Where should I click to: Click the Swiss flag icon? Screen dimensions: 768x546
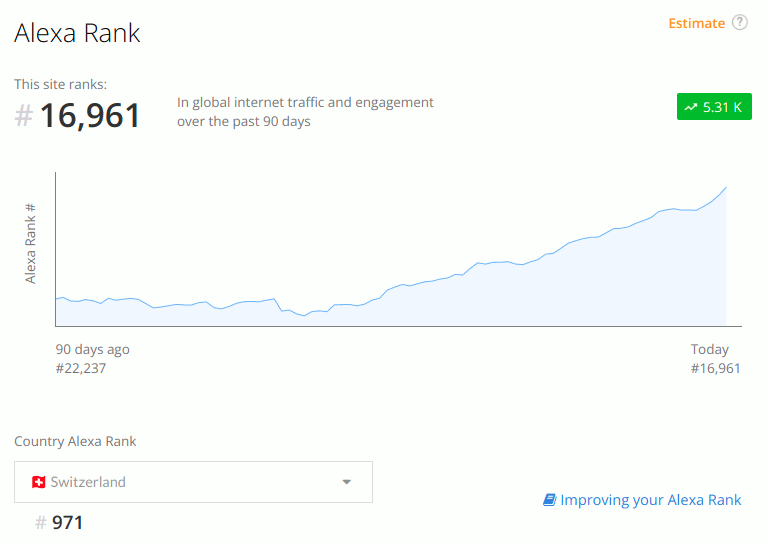point(39,482)
